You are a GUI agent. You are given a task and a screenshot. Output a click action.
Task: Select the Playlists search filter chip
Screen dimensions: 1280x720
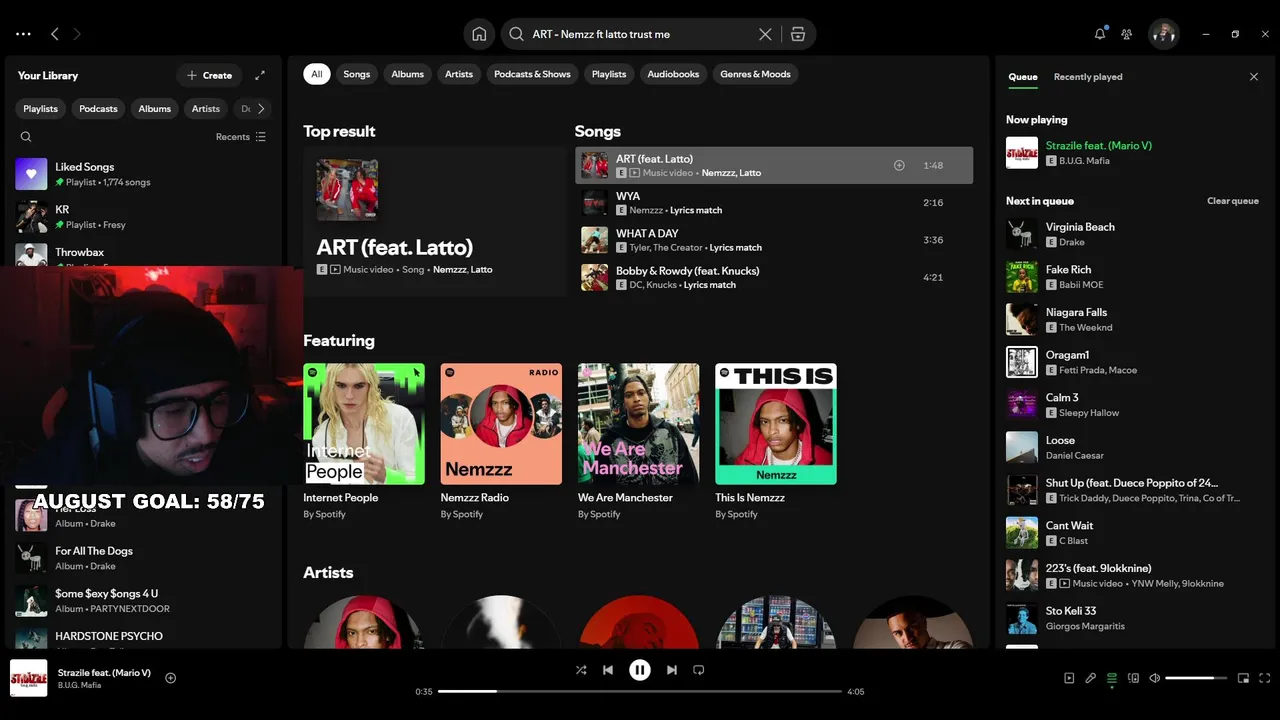pyautogui.click(x=609, y=74)
